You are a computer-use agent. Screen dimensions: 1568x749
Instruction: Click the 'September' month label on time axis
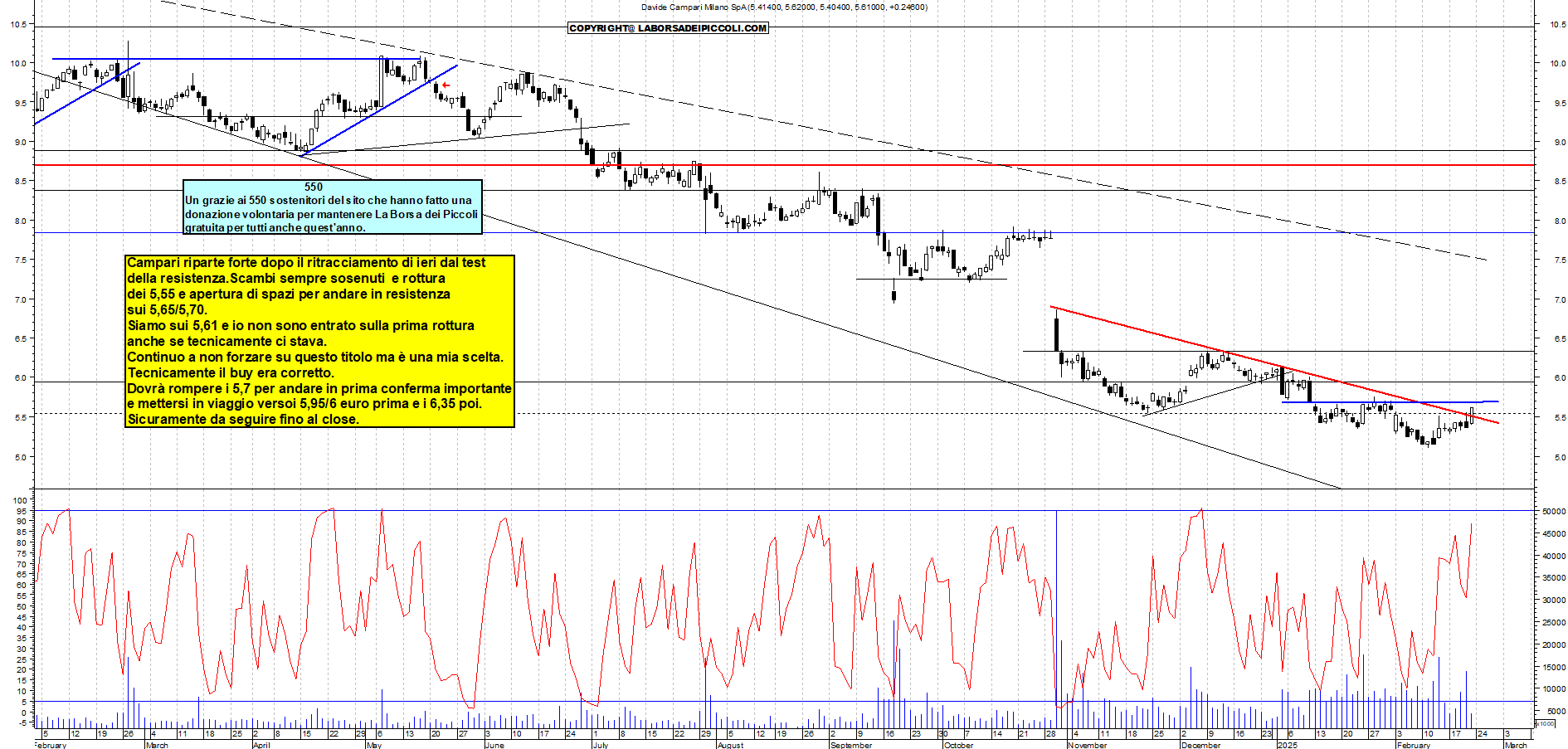(851, 745)
